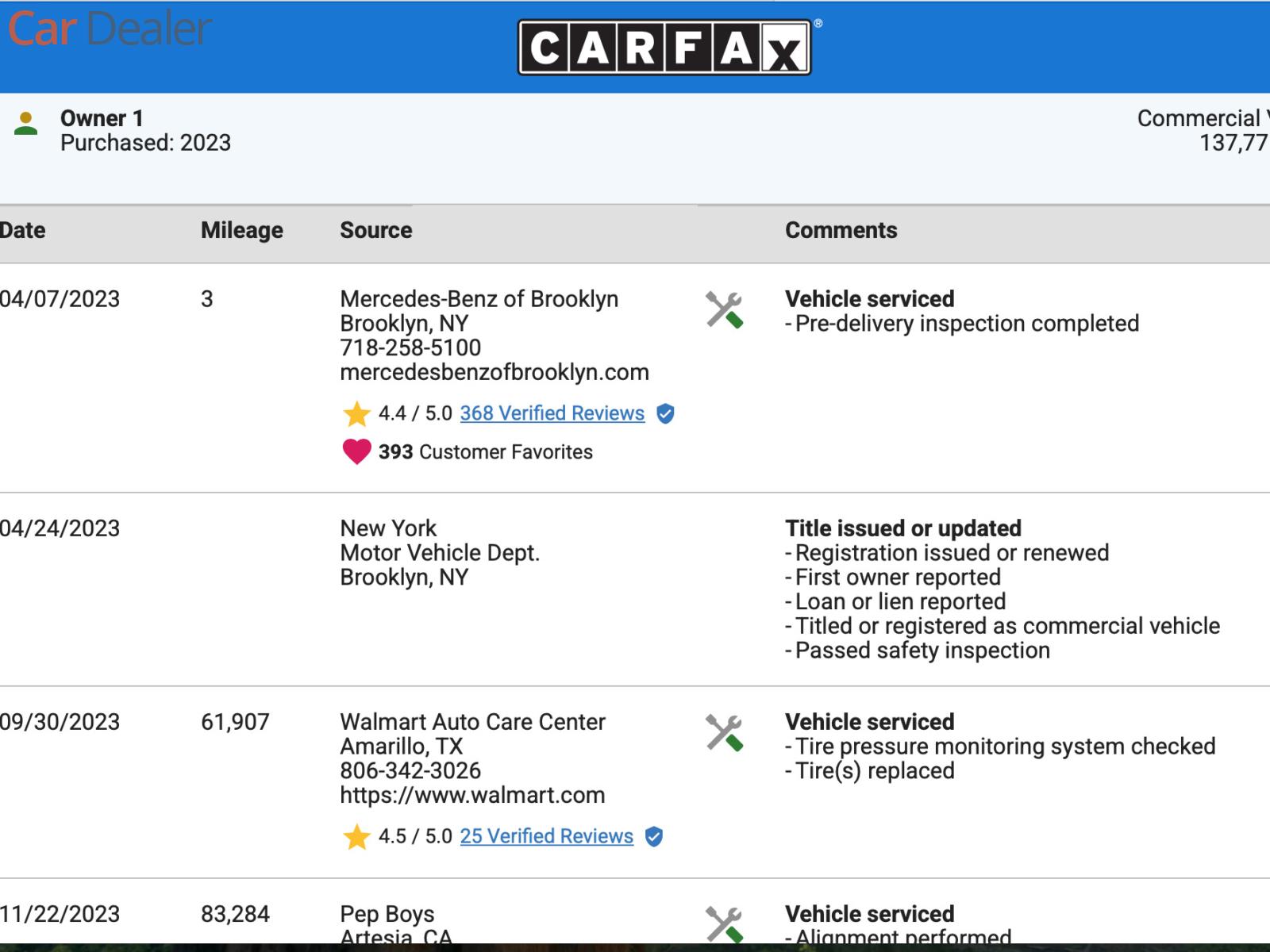Click wrench icon in Pep Boys row
Image resolution: width=1270 pixels, height=952 pixels.
point(724,924)
